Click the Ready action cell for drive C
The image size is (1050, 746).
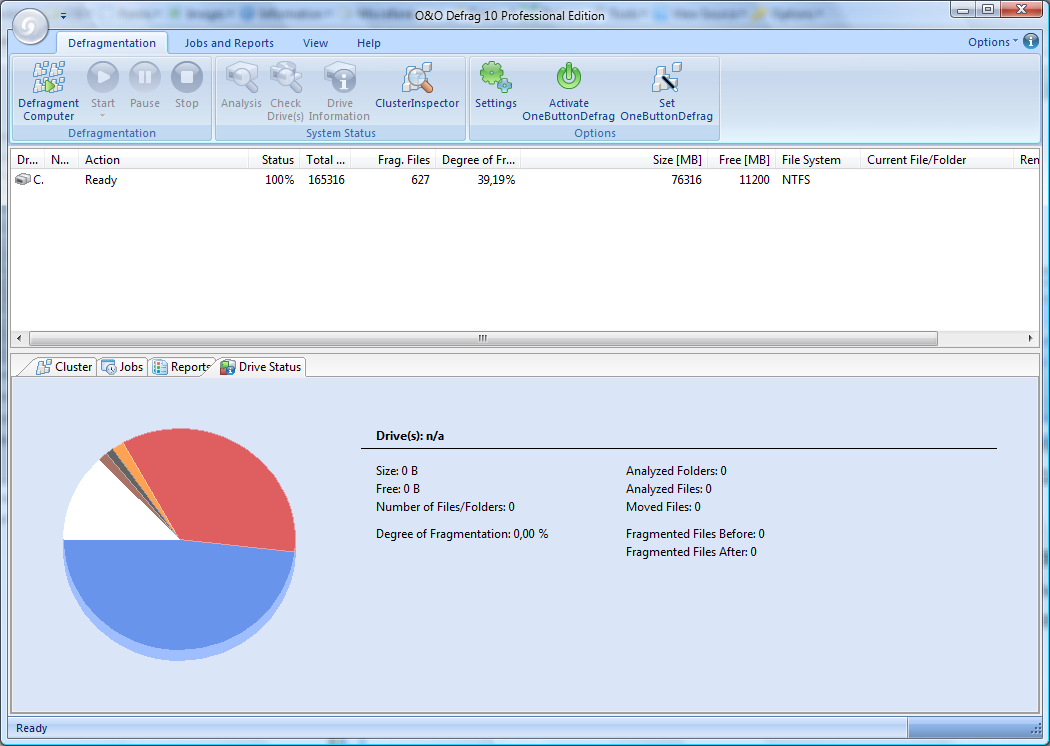pyautogui.click(x=101, y=179)
